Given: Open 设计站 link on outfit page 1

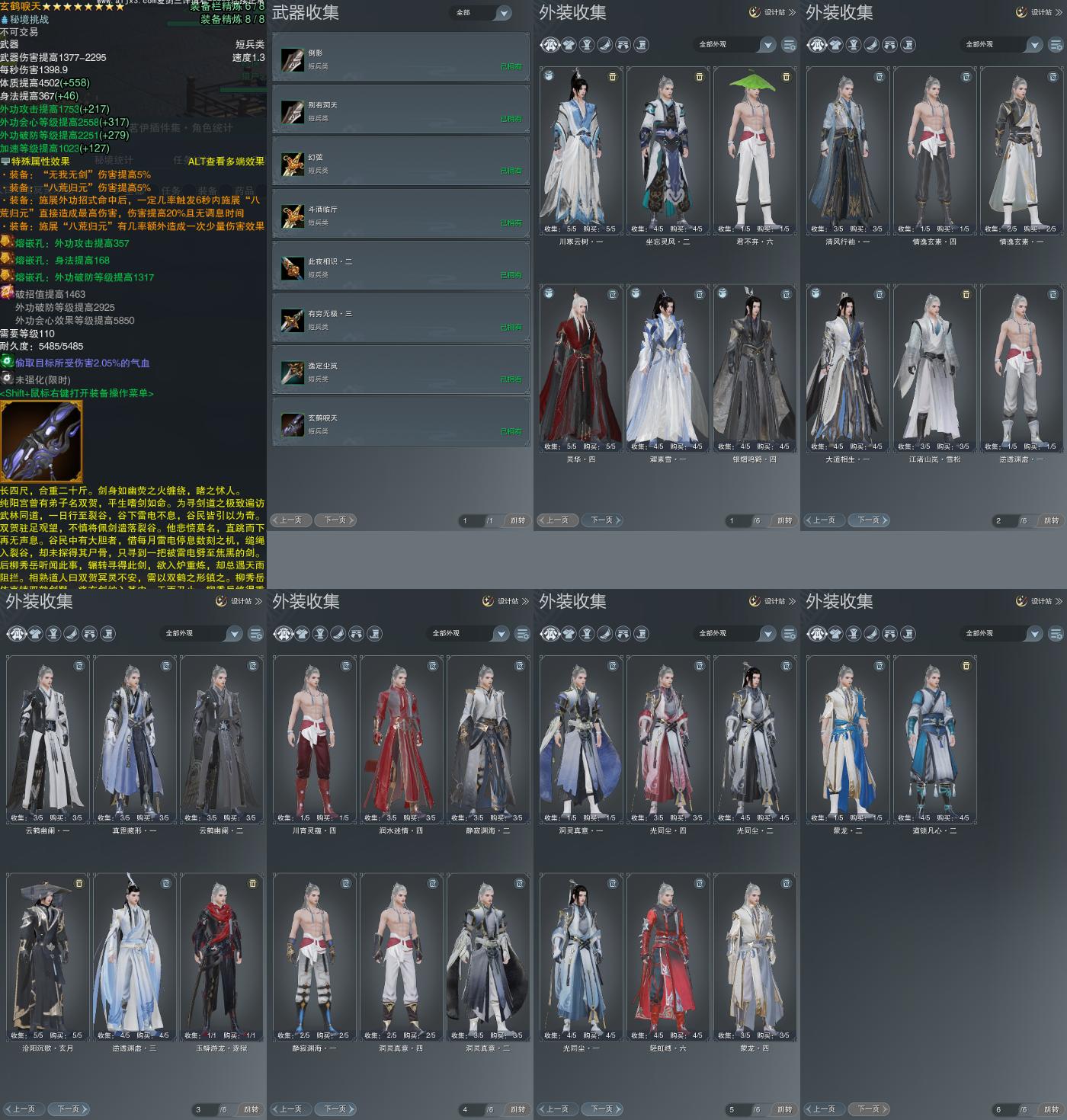Looking at the screenshot, I should tap(772, 12).
